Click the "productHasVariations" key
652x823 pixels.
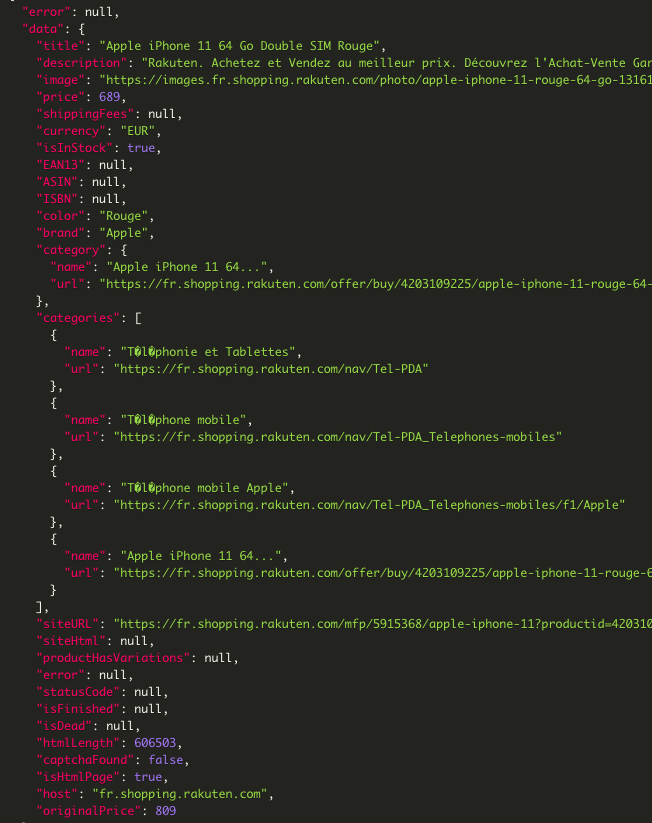(x=113, y=658)
